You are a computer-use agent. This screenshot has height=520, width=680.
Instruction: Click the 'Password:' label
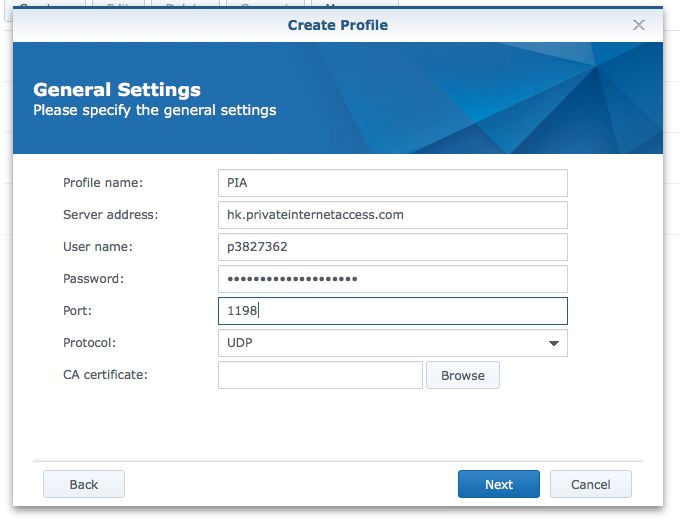[93, 279]
